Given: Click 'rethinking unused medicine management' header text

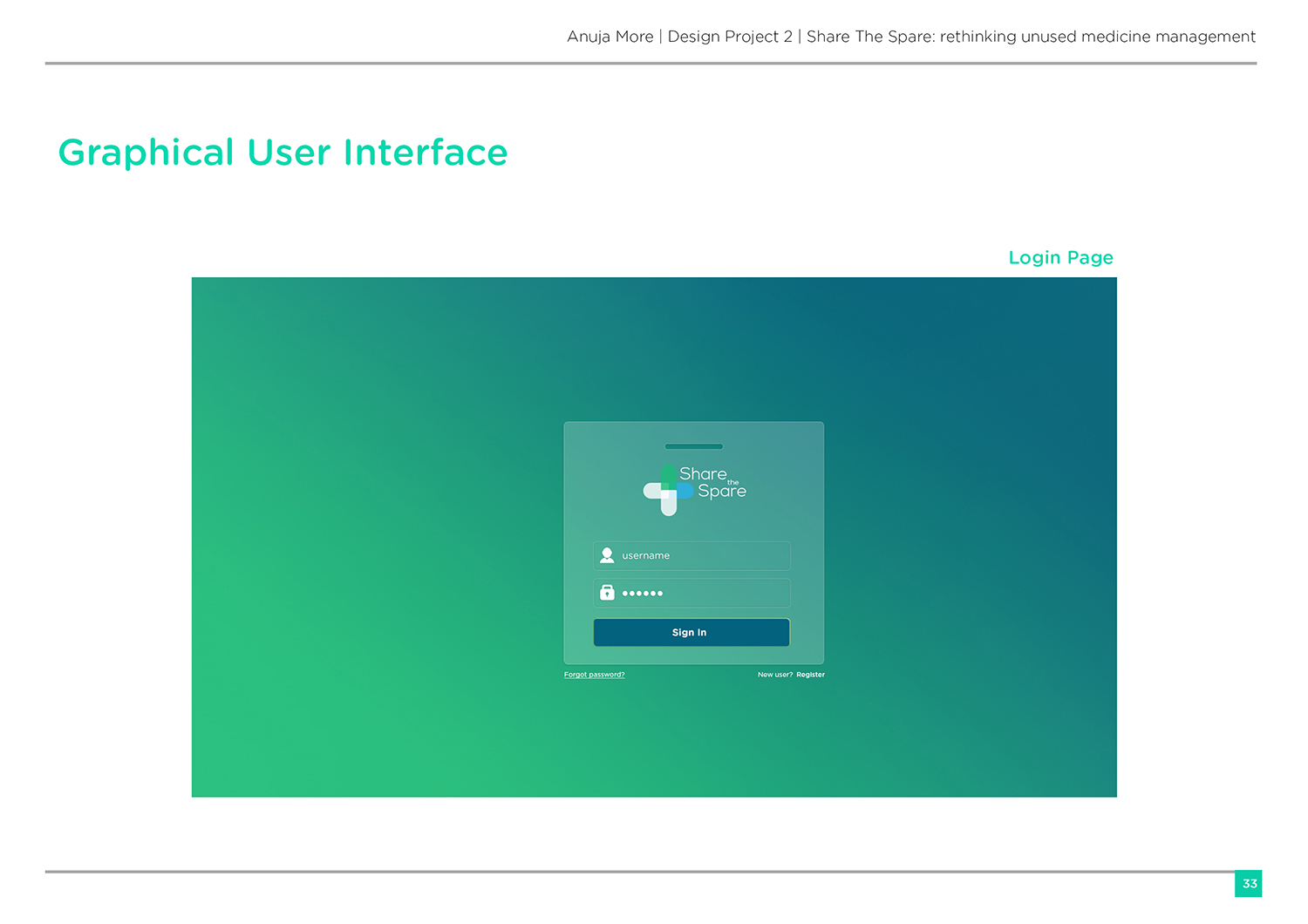Looking at the screenshot, I should coord(1097,37).
